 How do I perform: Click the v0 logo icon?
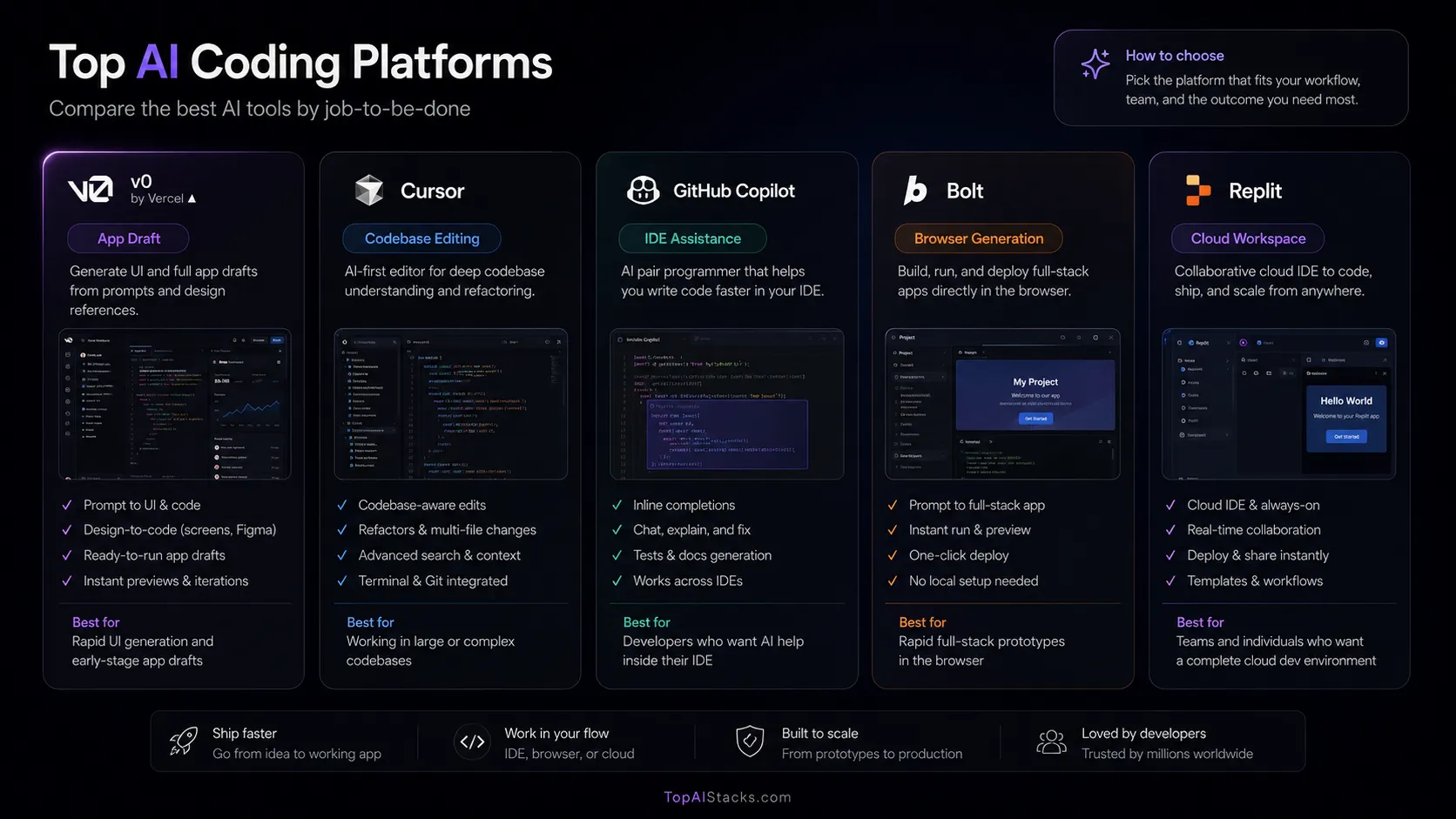click(x=91, y=190)
